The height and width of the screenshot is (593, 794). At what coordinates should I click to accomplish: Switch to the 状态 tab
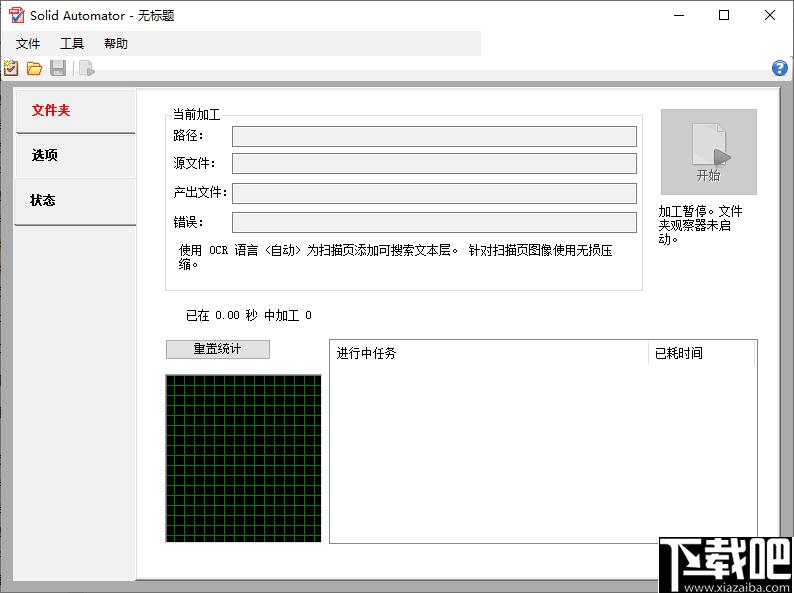coord(76,201)
